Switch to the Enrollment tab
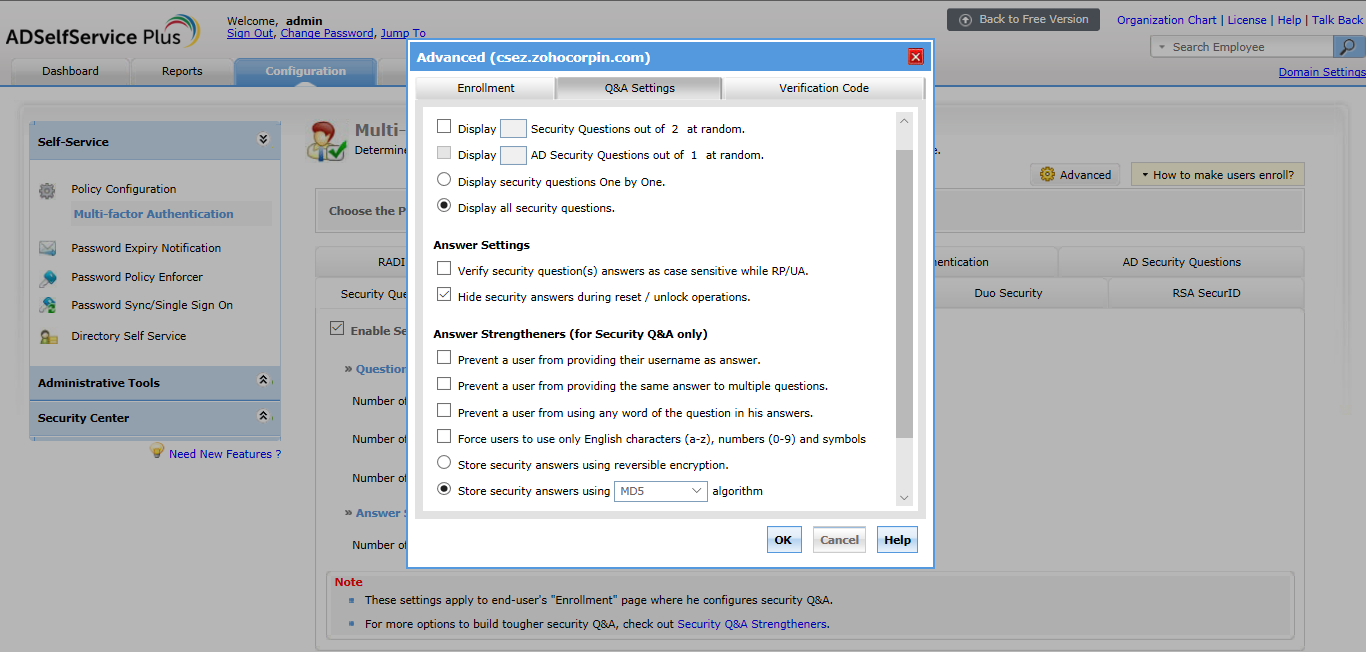Viewport: 1366px width, 652px height. pyautogui.click(x=486, y=88)
